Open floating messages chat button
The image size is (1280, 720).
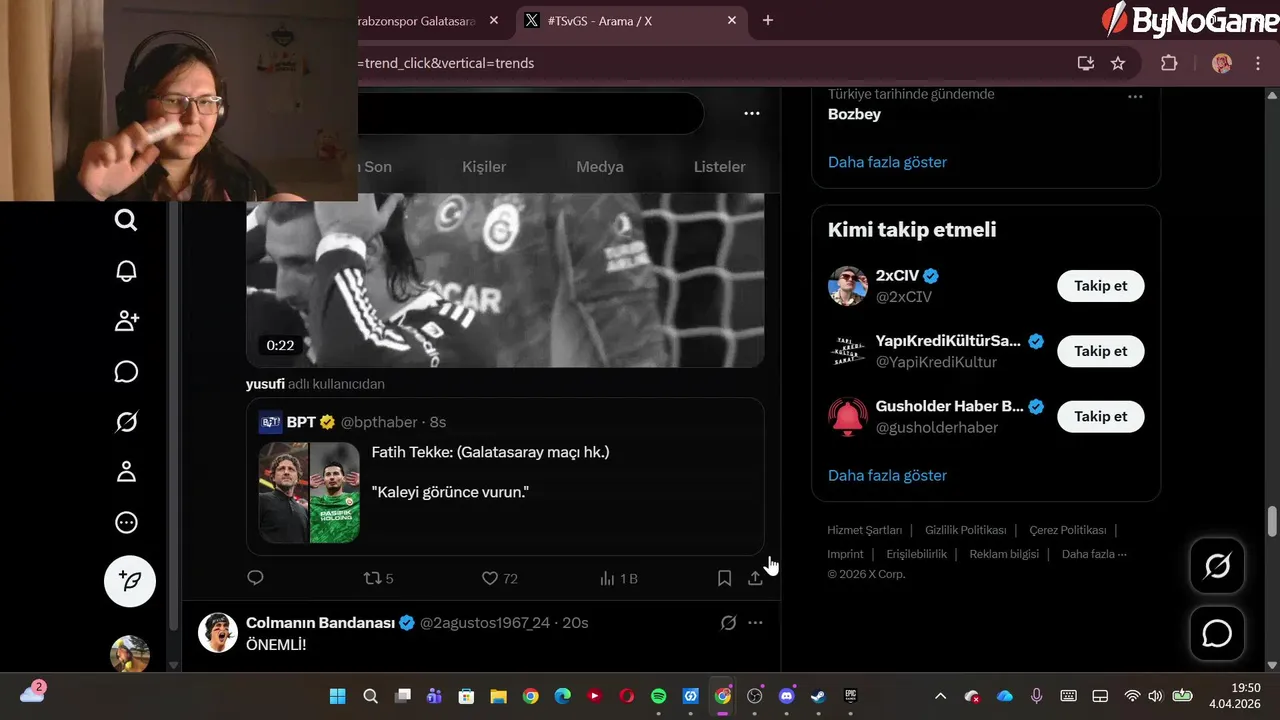click(x=1217, y=634)
